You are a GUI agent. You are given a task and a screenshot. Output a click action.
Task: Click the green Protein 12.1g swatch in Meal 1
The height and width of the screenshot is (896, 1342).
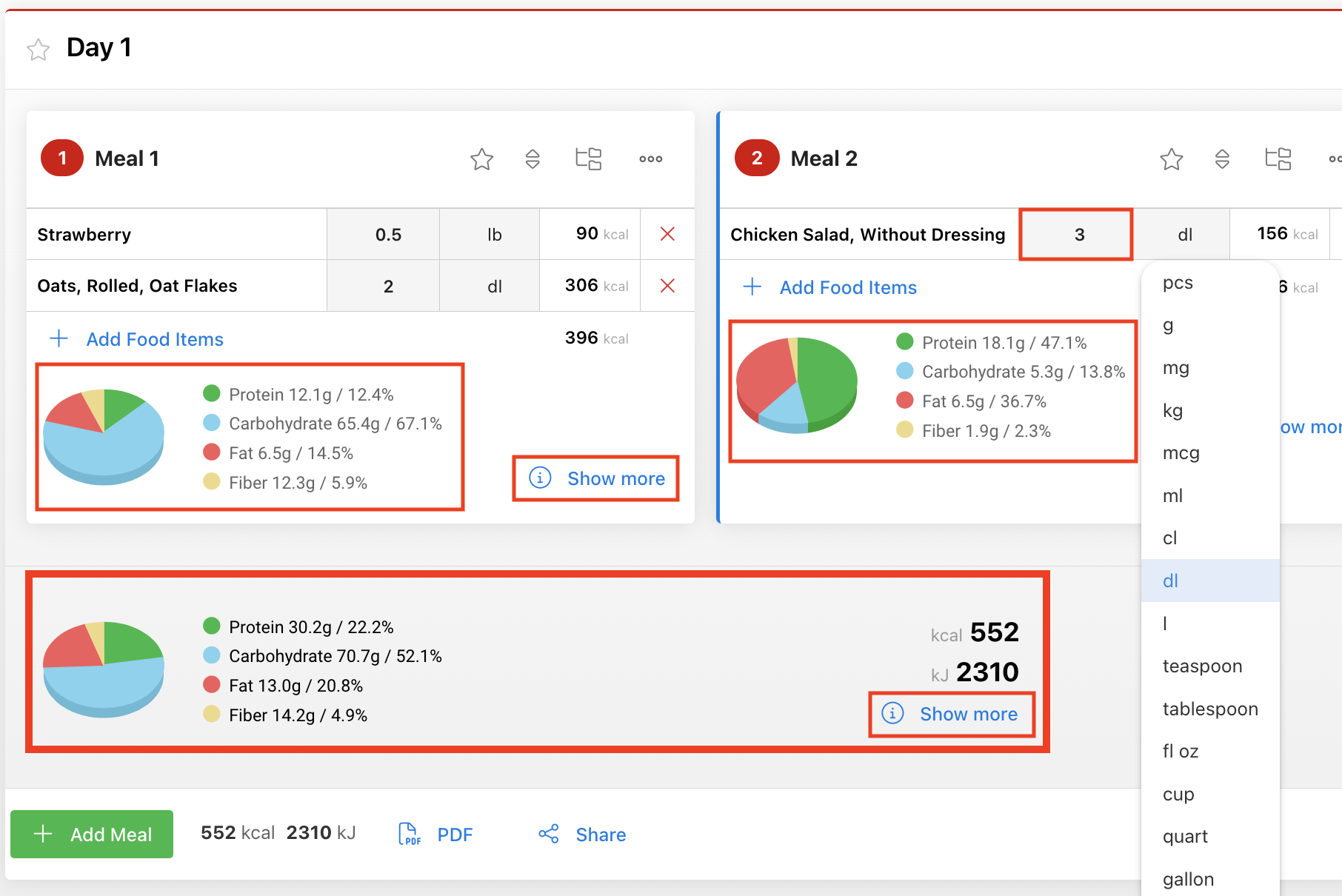point(212,393)
